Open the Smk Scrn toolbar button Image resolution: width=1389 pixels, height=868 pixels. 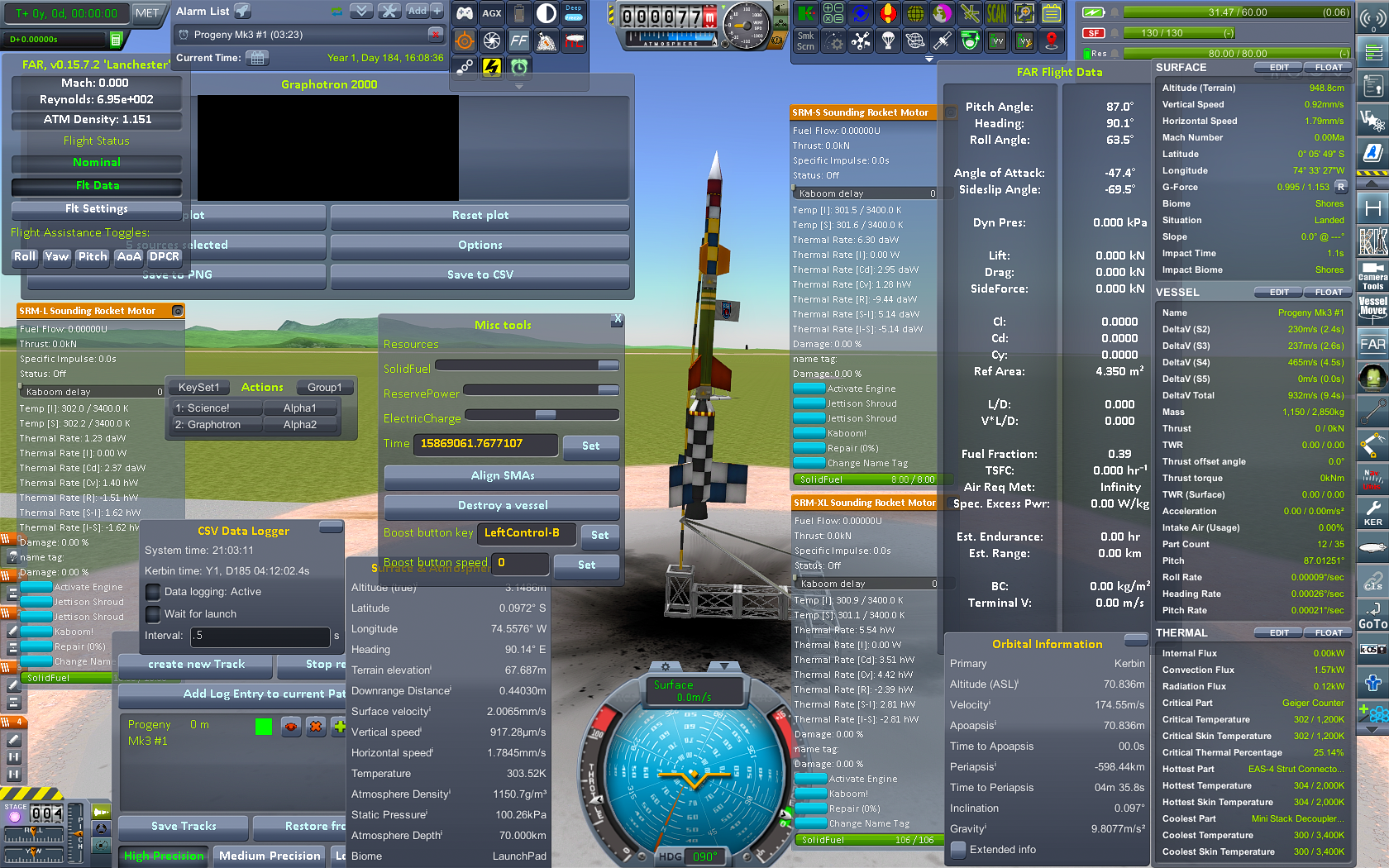click(806, 41)
